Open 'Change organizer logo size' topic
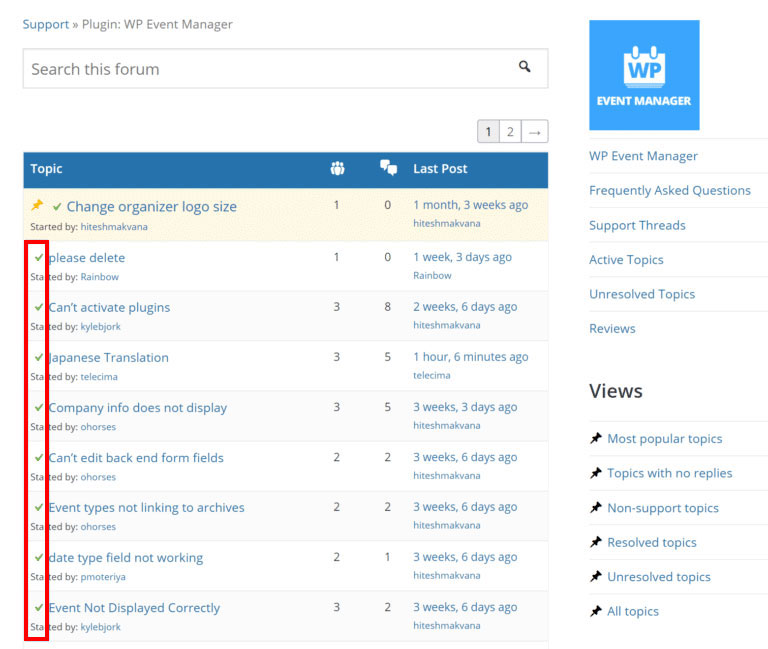 tap(151, 207)
